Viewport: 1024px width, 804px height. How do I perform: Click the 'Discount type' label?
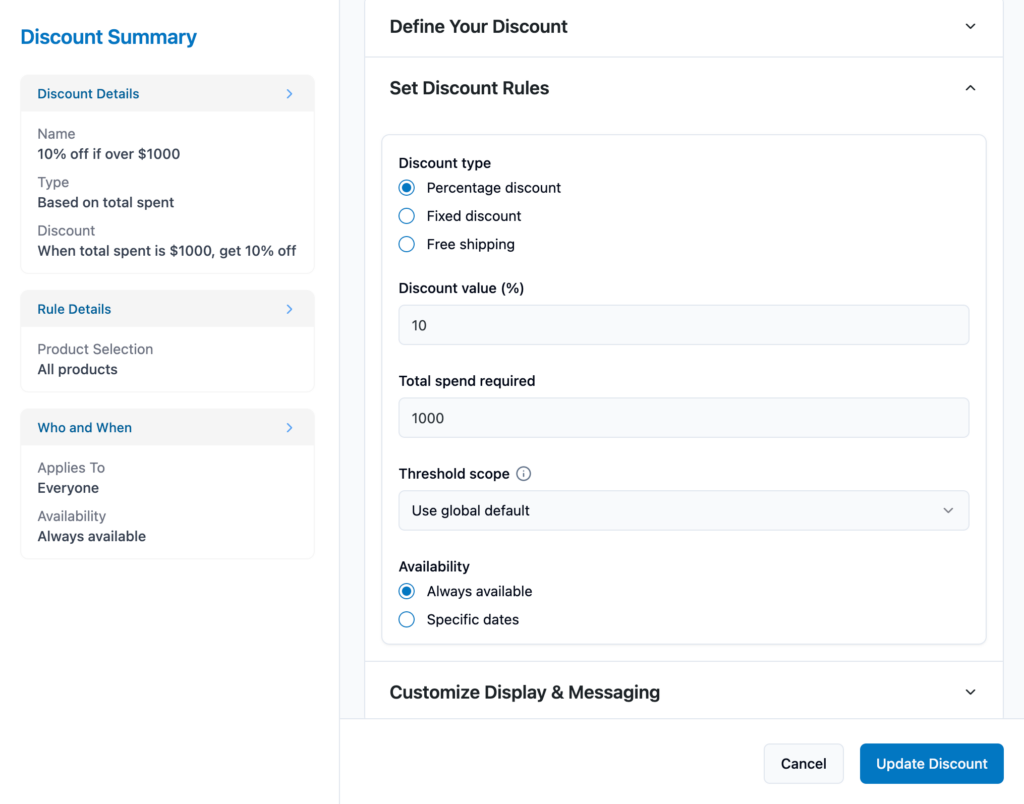[x=445, y=163]
